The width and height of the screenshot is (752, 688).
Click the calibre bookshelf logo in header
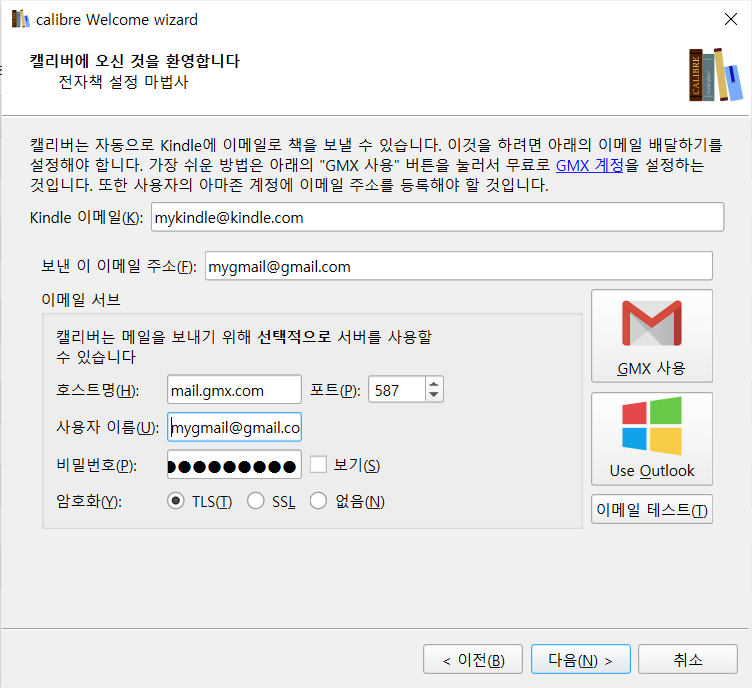pos(715,75)
